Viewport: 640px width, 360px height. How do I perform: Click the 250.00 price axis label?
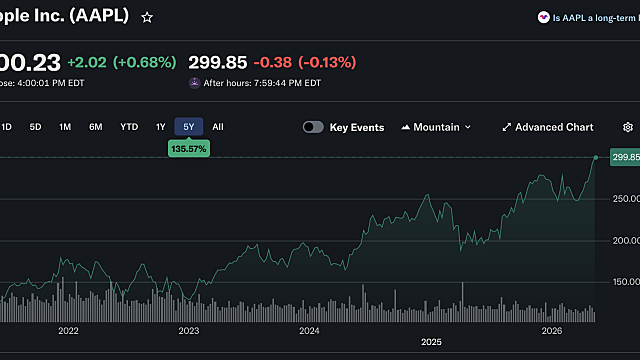[x=626, y=199]
